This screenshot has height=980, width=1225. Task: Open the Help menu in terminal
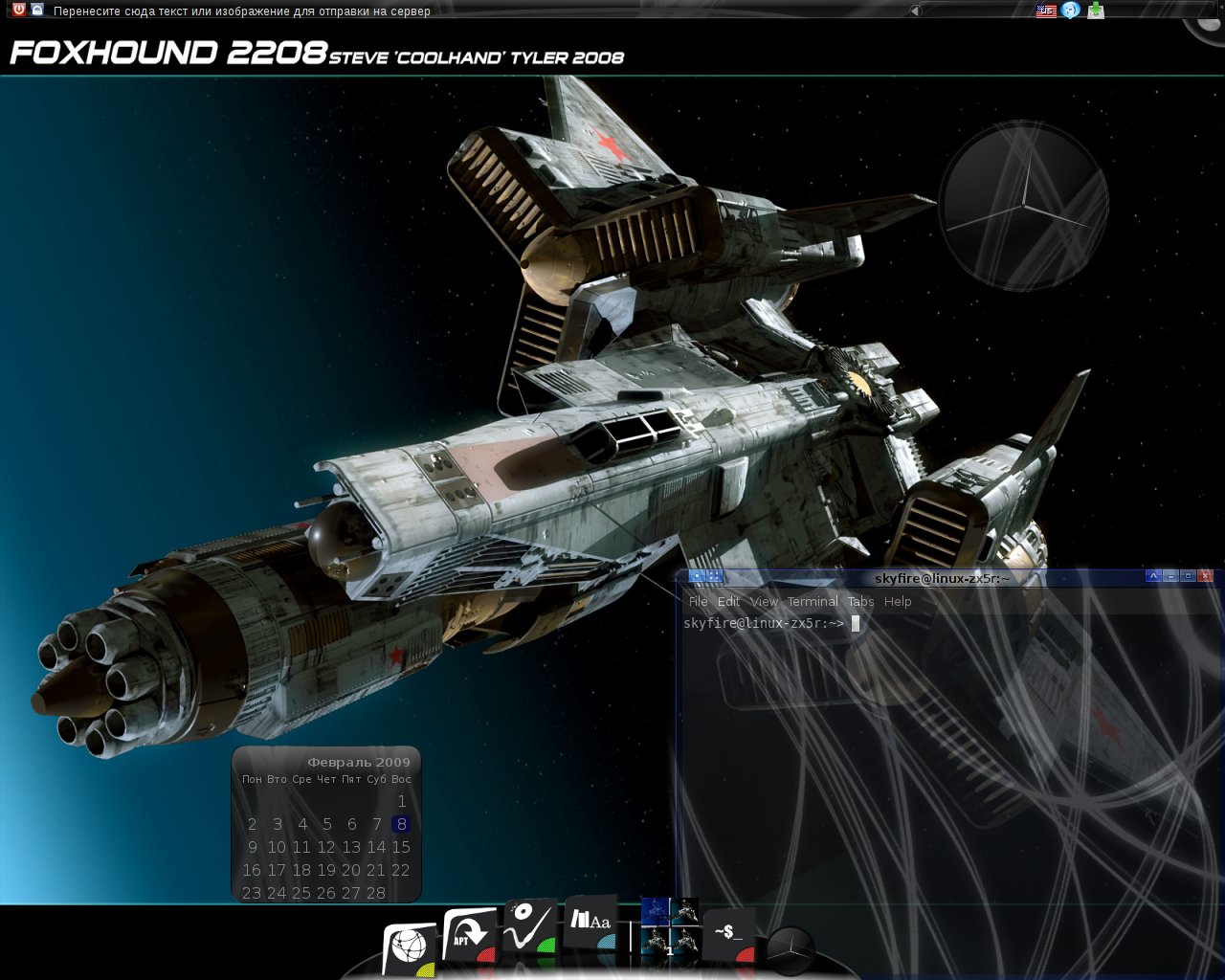pos(898,601)
